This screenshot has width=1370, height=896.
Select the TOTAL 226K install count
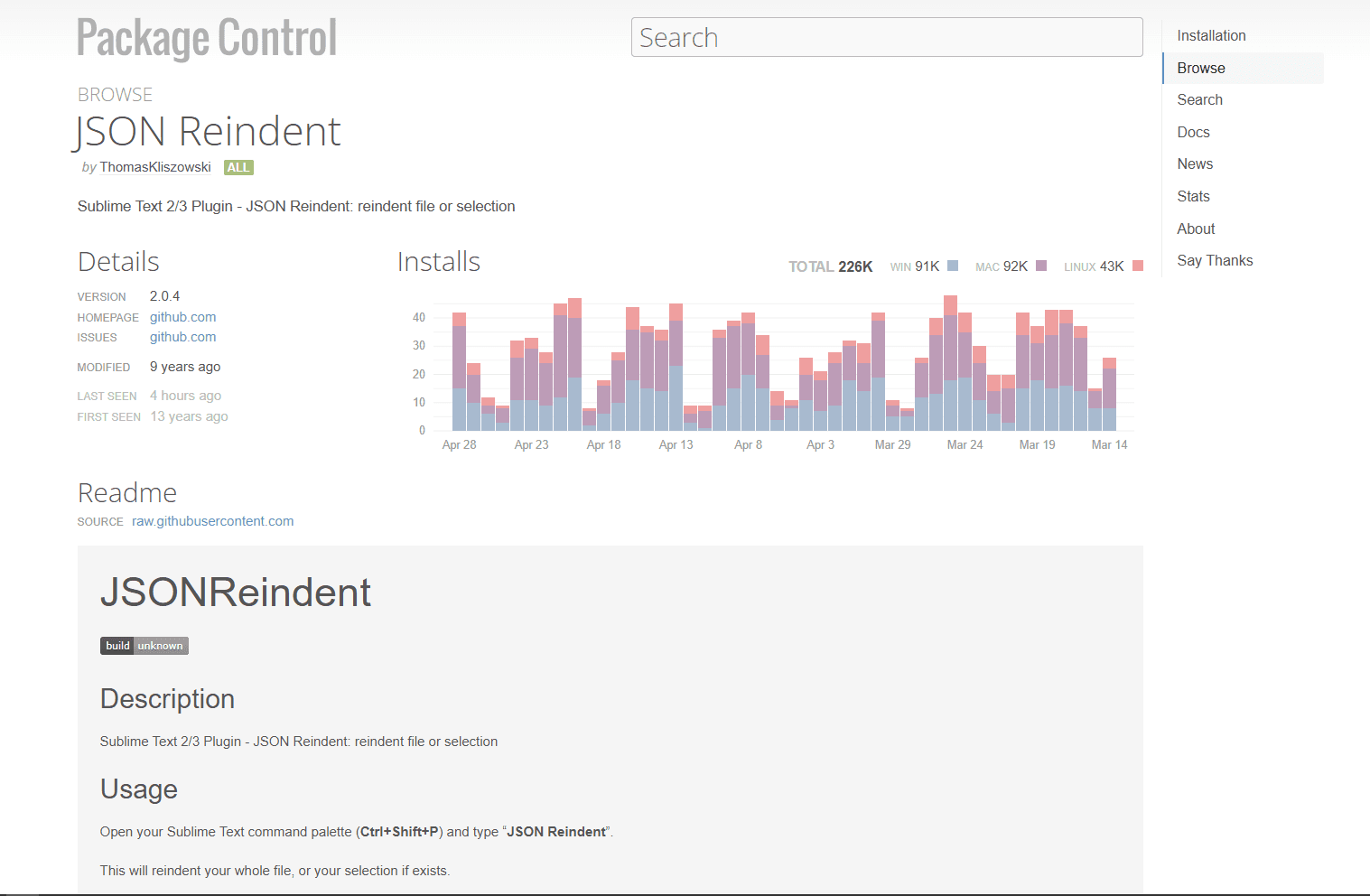[x=830, y=266]
